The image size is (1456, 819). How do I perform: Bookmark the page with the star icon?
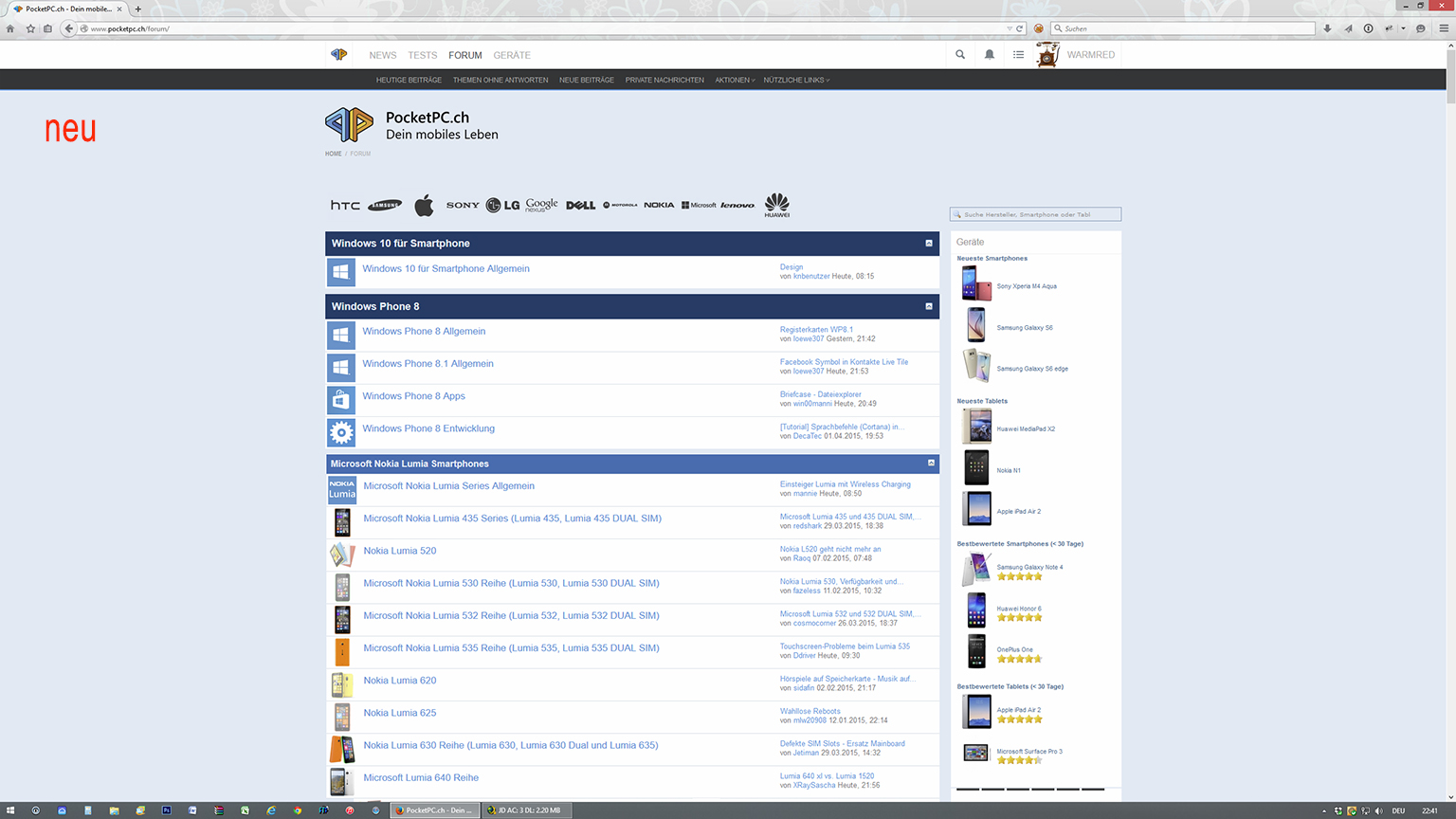pos(30,28)
